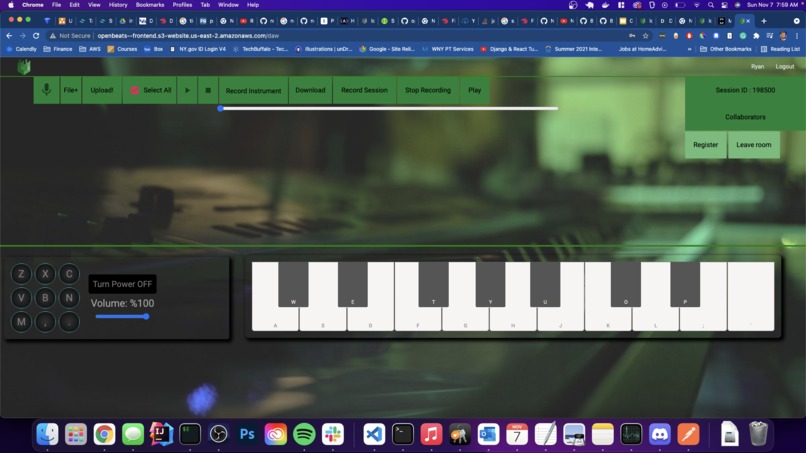Open the Bookmarks menu in menu bar

150,5
